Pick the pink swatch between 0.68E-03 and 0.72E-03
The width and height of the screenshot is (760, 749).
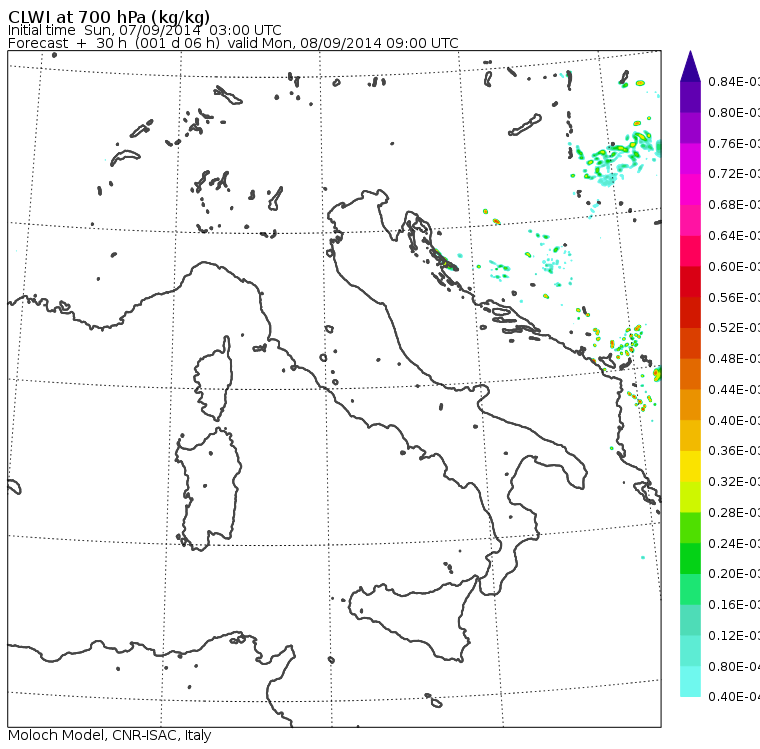click(x=690, y=190)
